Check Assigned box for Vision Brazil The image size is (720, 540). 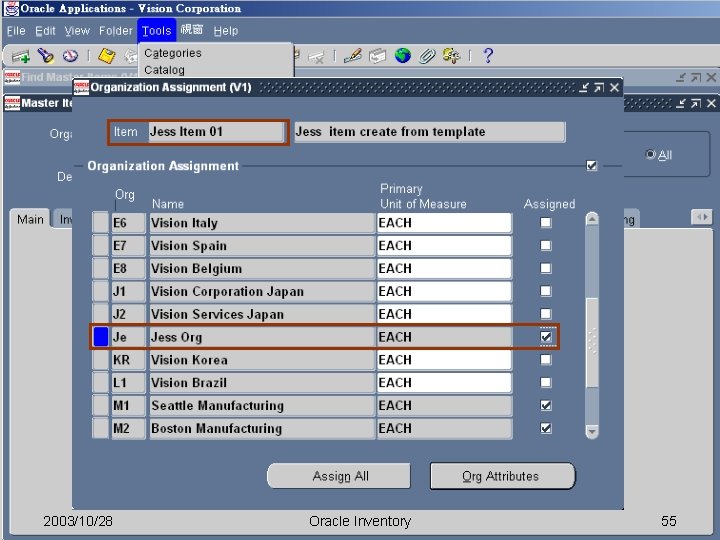pos(546,382)
